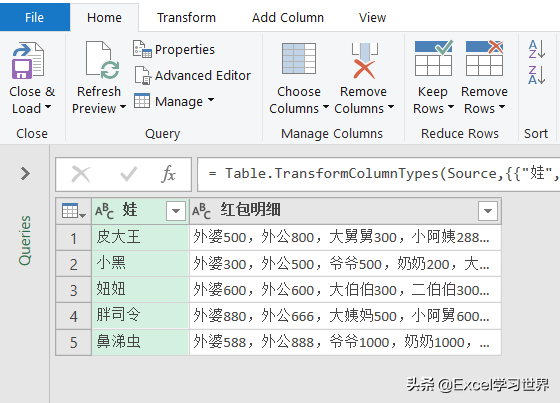This screenshot has height=403, width=560.
Task: Open query Properties
Action: pos(174,49)
